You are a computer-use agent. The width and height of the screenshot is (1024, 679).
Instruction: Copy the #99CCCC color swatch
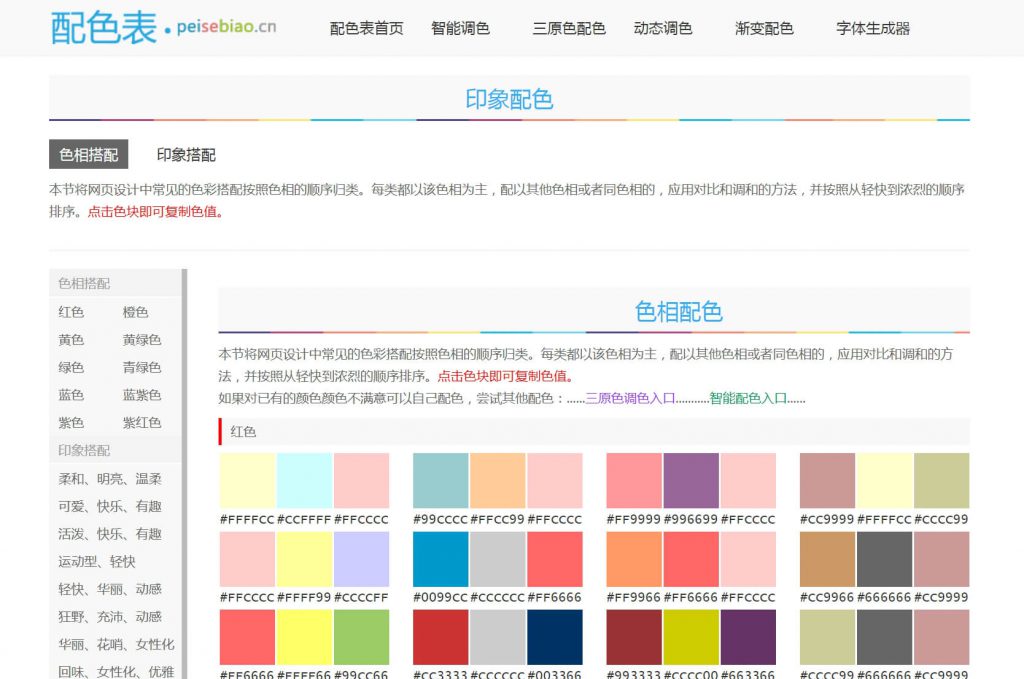440,479
